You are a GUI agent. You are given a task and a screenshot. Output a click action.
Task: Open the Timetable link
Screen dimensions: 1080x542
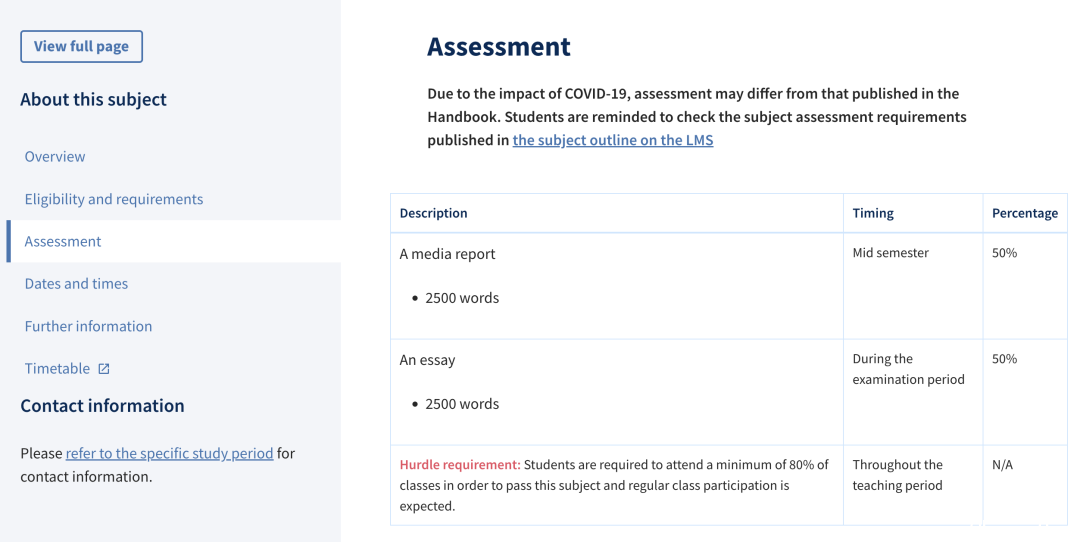57,368
